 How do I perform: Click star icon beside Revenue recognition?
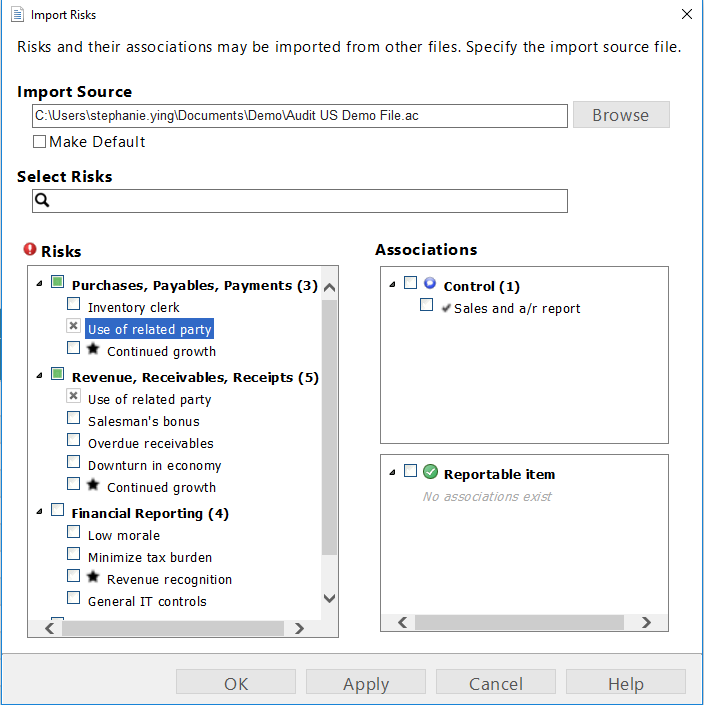coord(93,577)
